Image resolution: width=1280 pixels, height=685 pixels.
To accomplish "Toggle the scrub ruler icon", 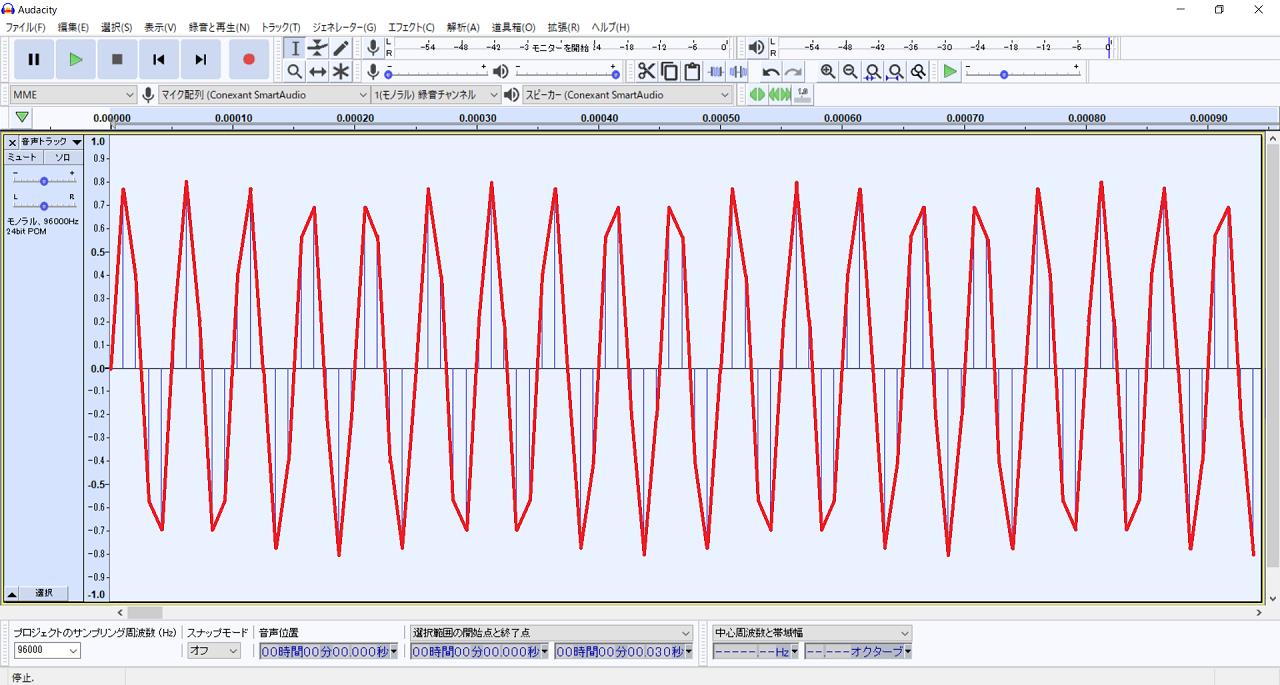I will click(802, 94).
